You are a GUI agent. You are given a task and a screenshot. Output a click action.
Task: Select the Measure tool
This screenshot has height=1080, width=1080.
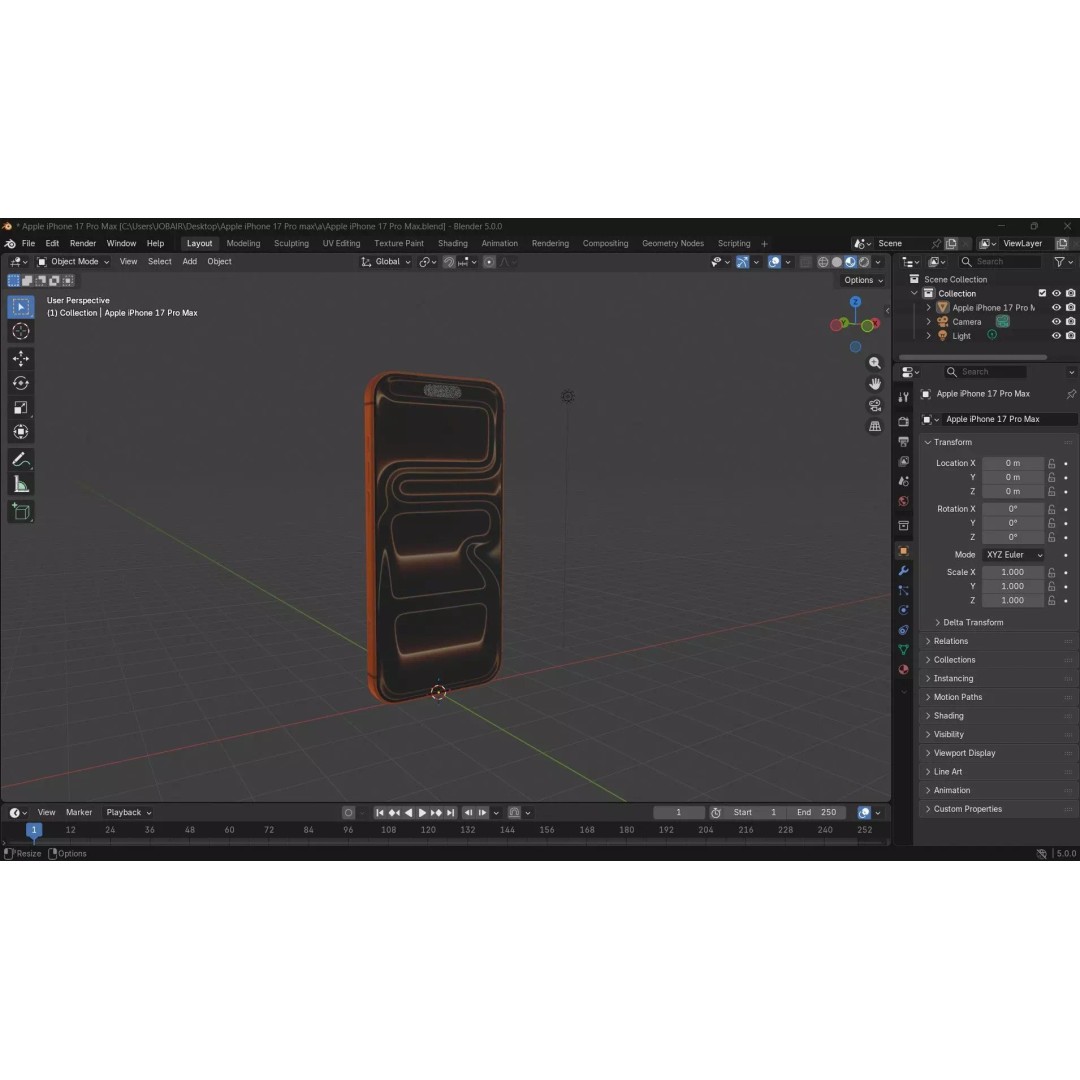pos(21,485)
